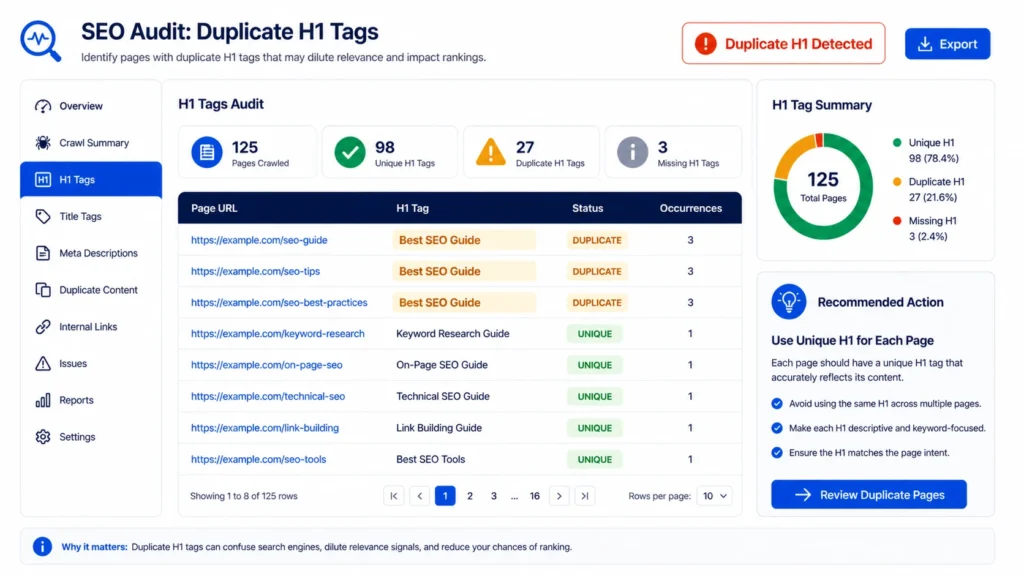Click the Meta Descriptions document icon

[x=43, y=253]
